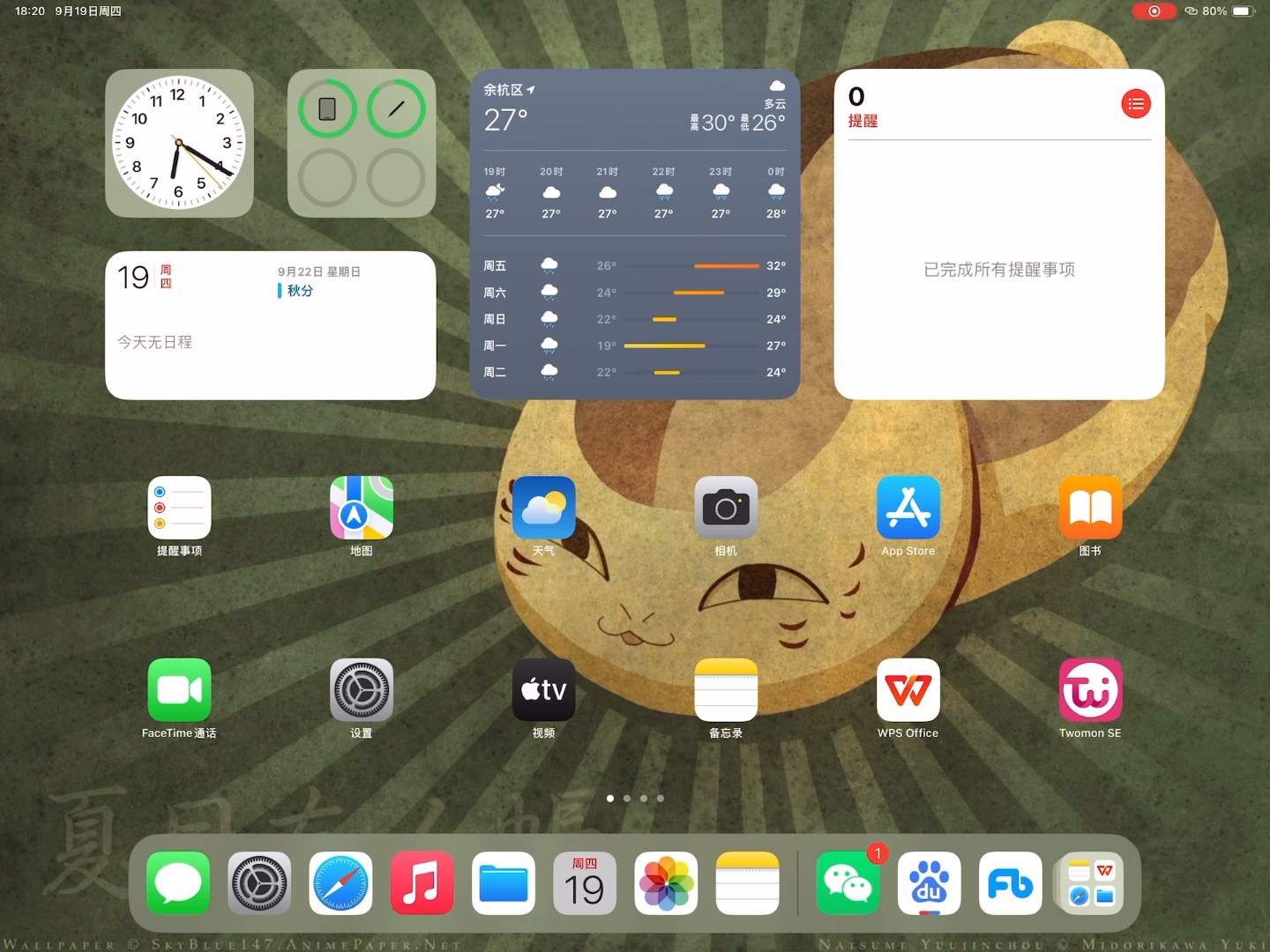Open Messages in the dock

coord(178,883)
